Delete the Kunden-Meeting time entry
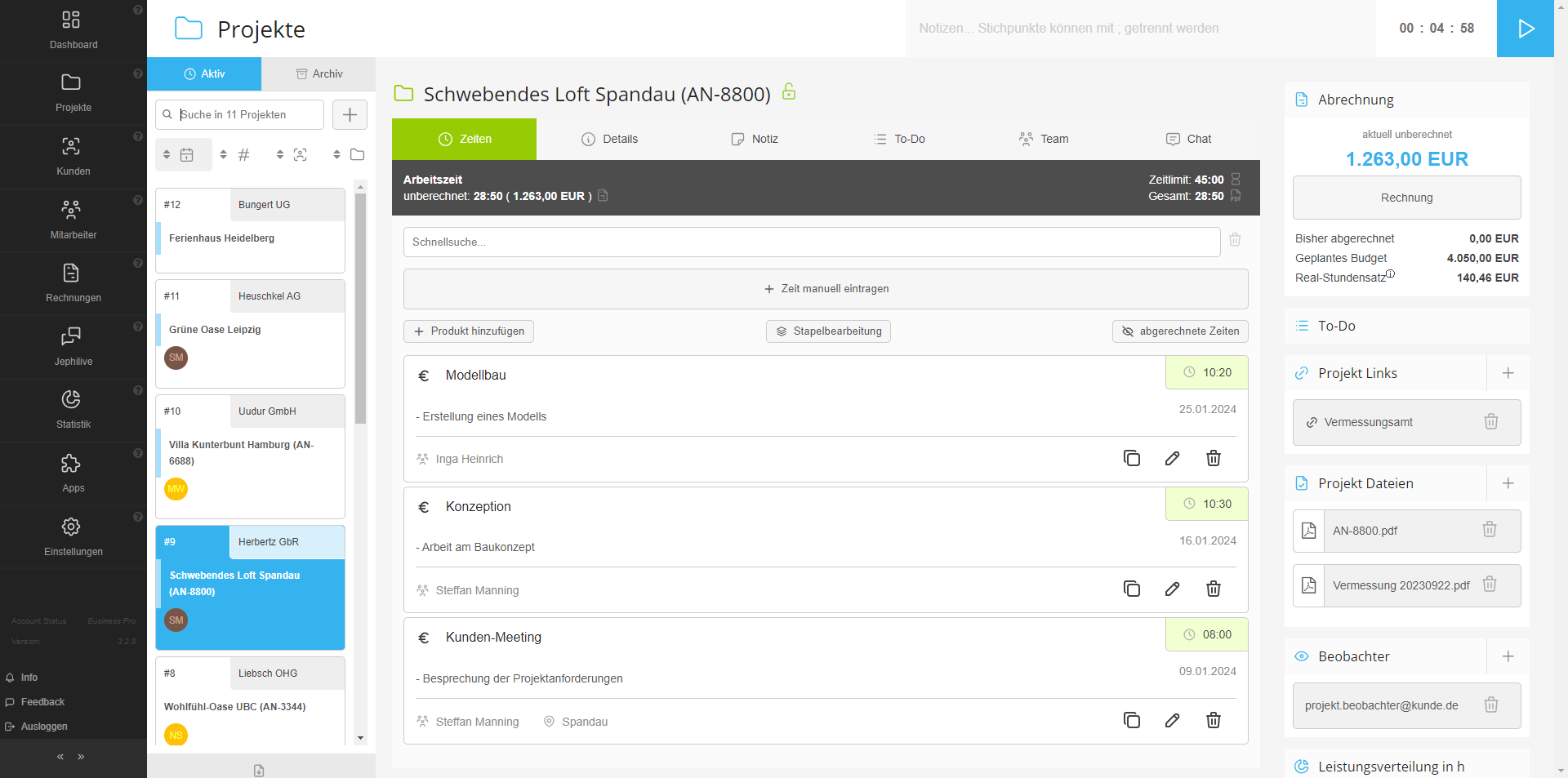1568x778 pixels. [1213, 720]
